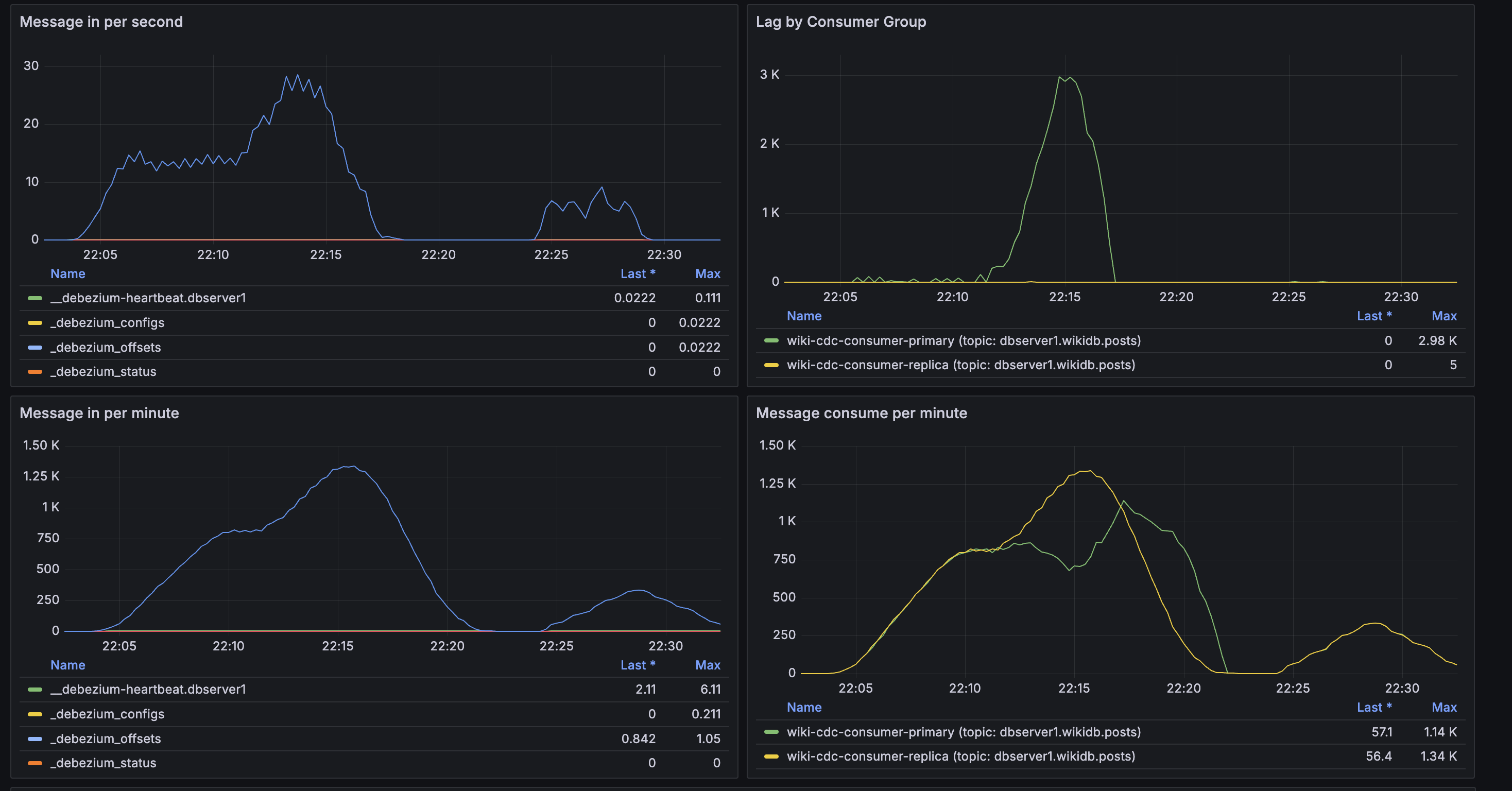This screenshot has width=1512, height=791.
Task: Toggle _debezium_status series in per minute panel
Action: pos(104,763)
